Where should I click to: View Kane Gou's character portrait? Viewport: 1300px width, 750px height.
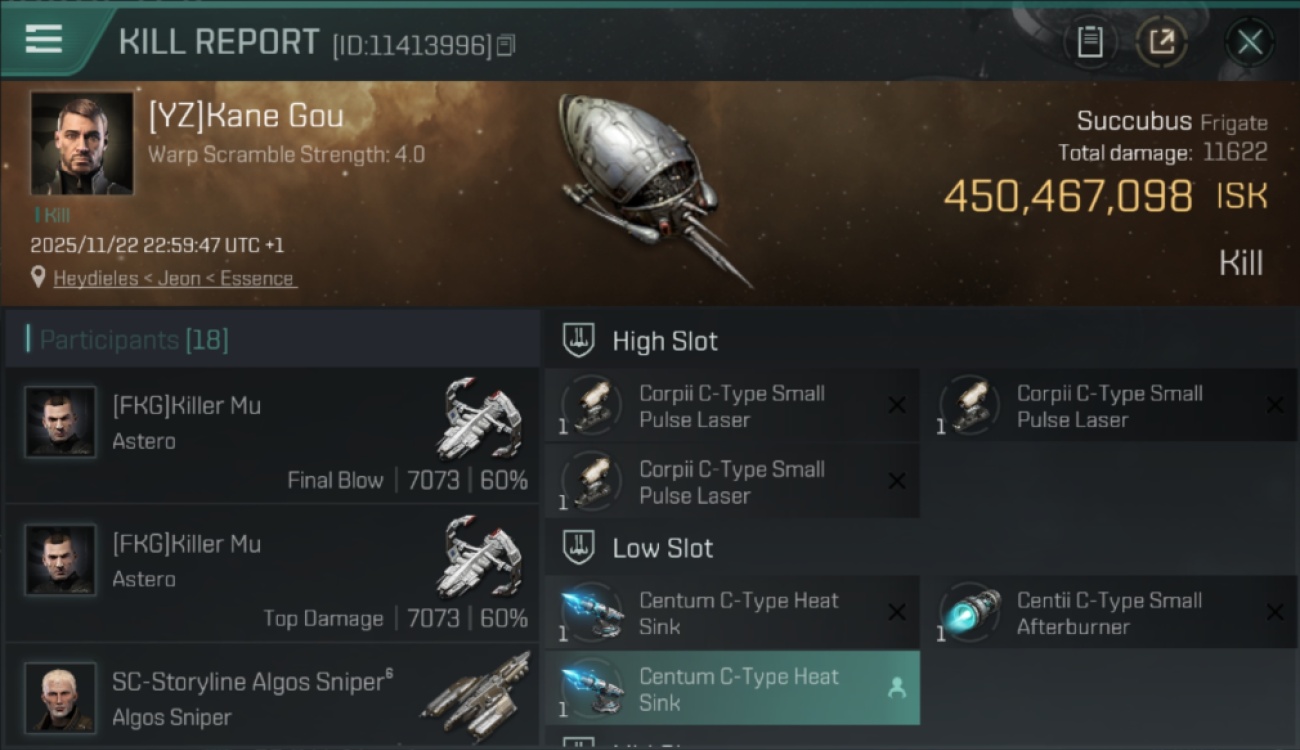[81, 143]
